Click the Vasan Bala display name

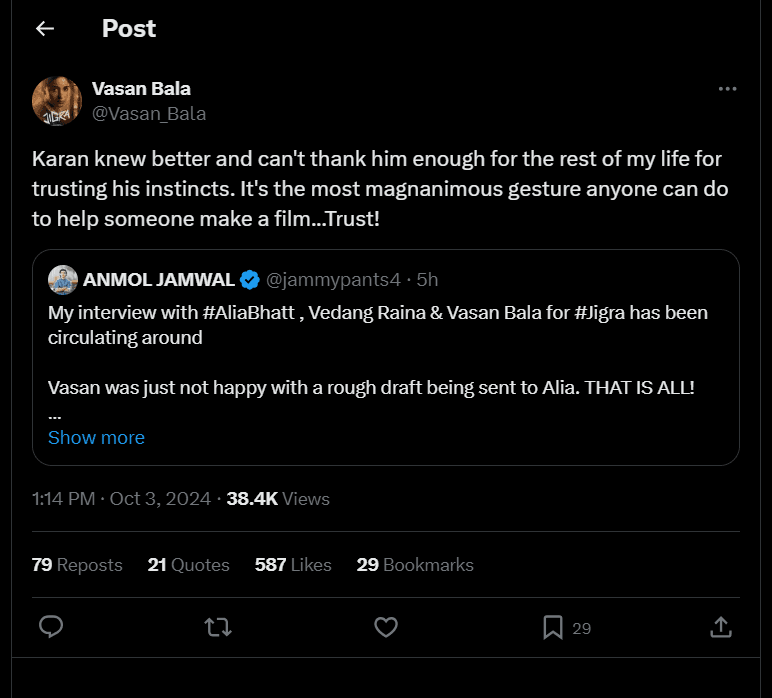[141, 89]
